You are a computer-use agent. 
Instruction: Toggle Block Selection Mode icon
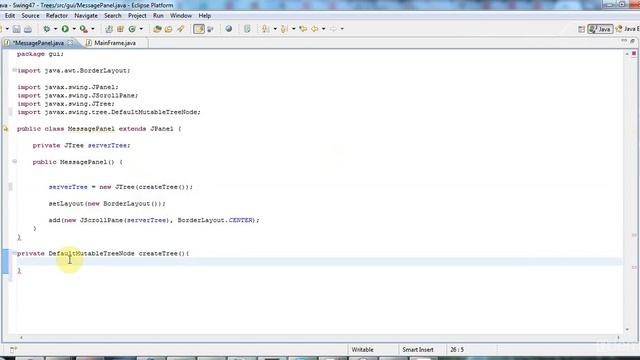coord(211,29)
